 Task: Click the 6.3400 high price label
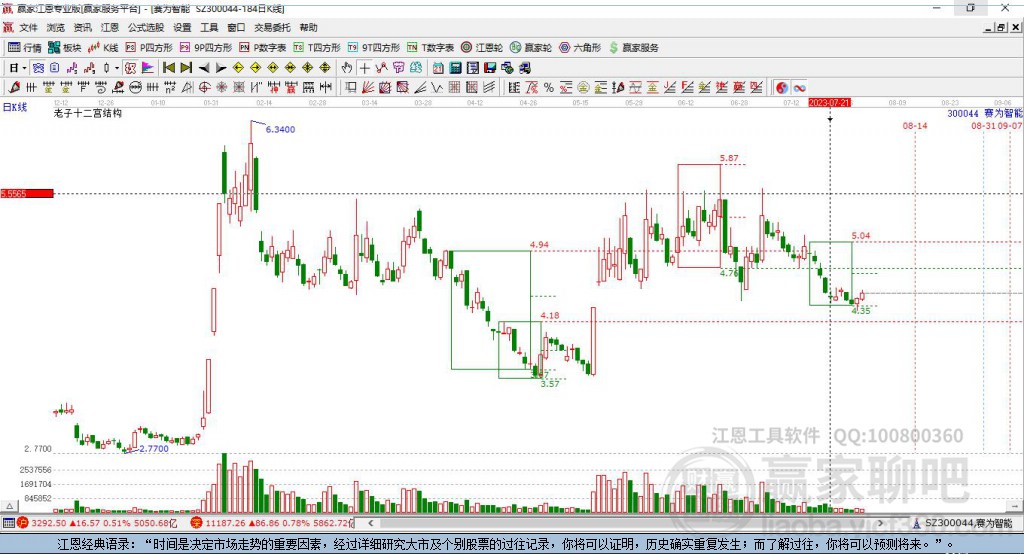coord(280,129)
